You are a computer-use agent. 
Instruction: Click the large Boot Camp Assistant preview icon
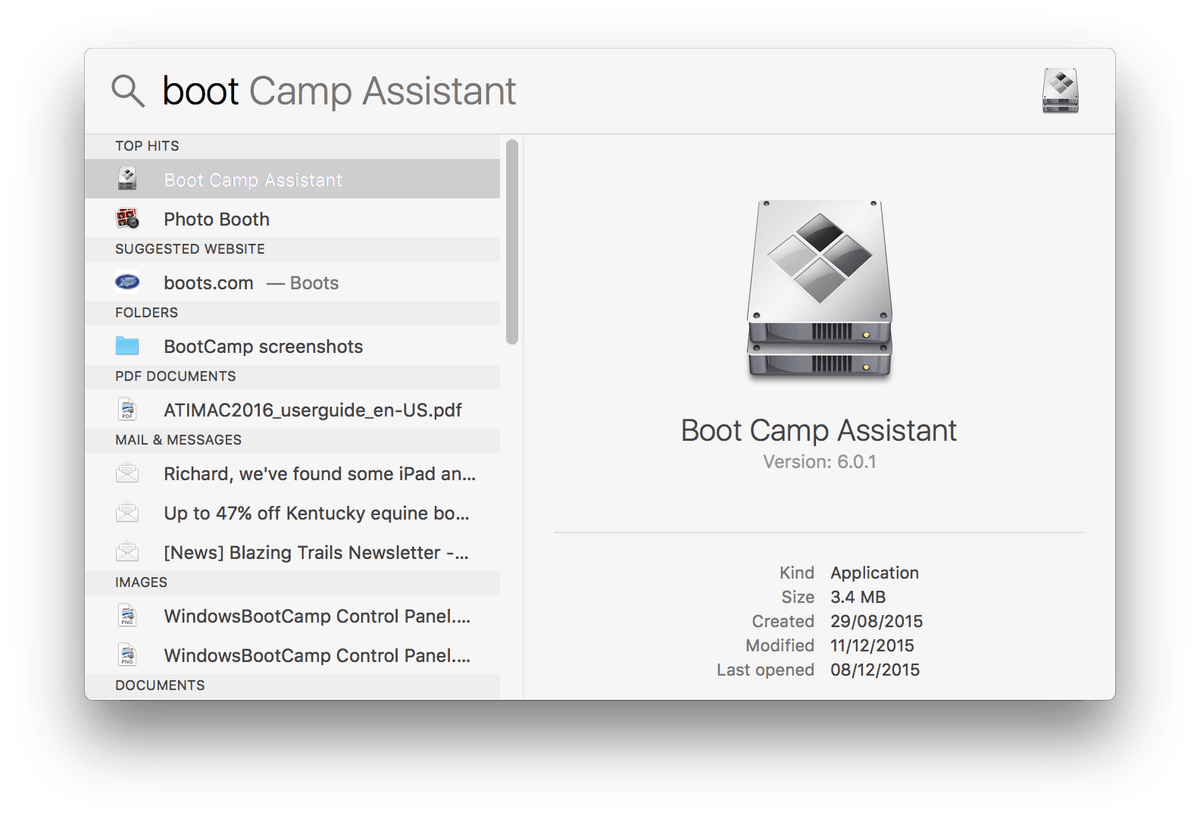coord(819,290)
